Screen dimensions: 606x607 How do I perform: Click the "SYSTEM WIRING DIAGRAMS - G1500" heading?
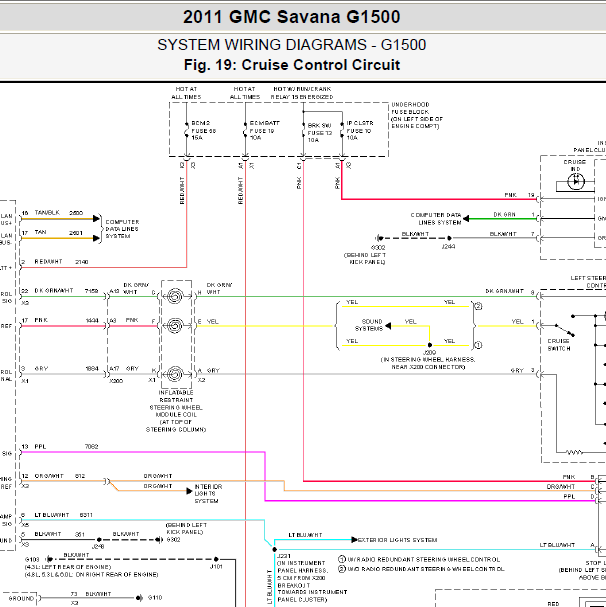pos(291,45)
